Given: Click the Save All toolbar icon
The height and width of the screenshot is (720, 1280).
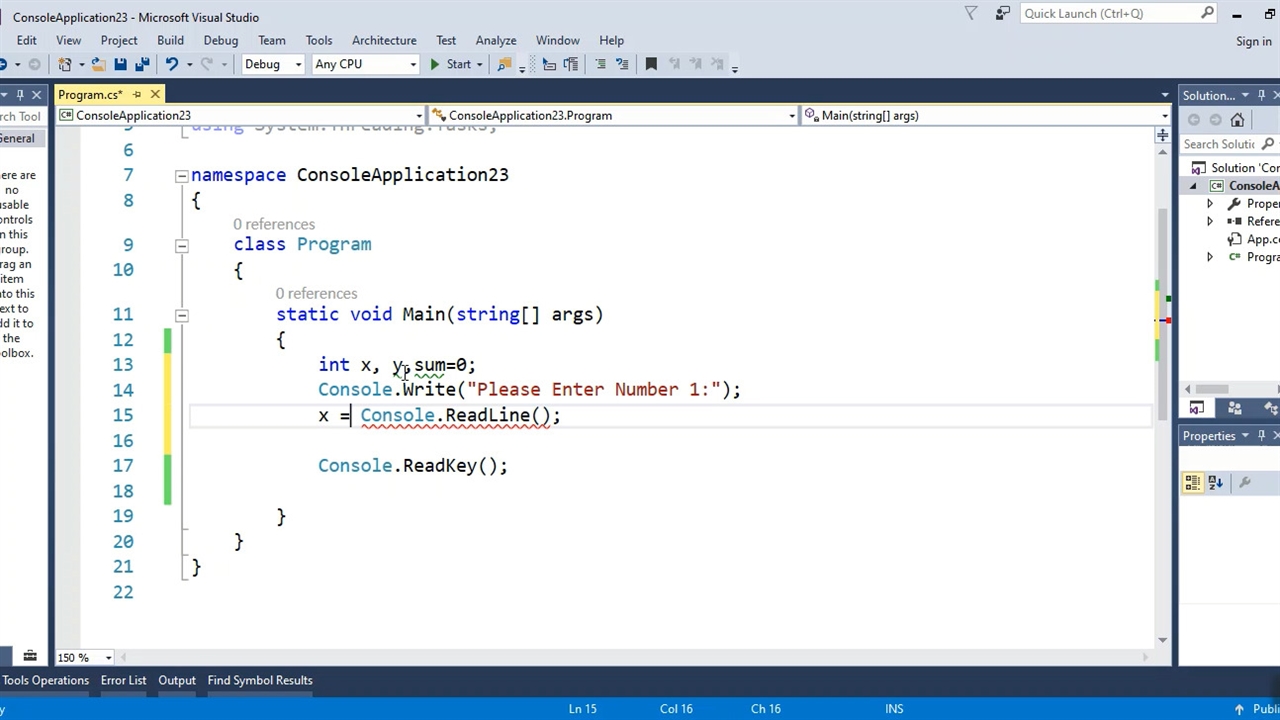Looking at the screenshot, I should tap(142, 64).
